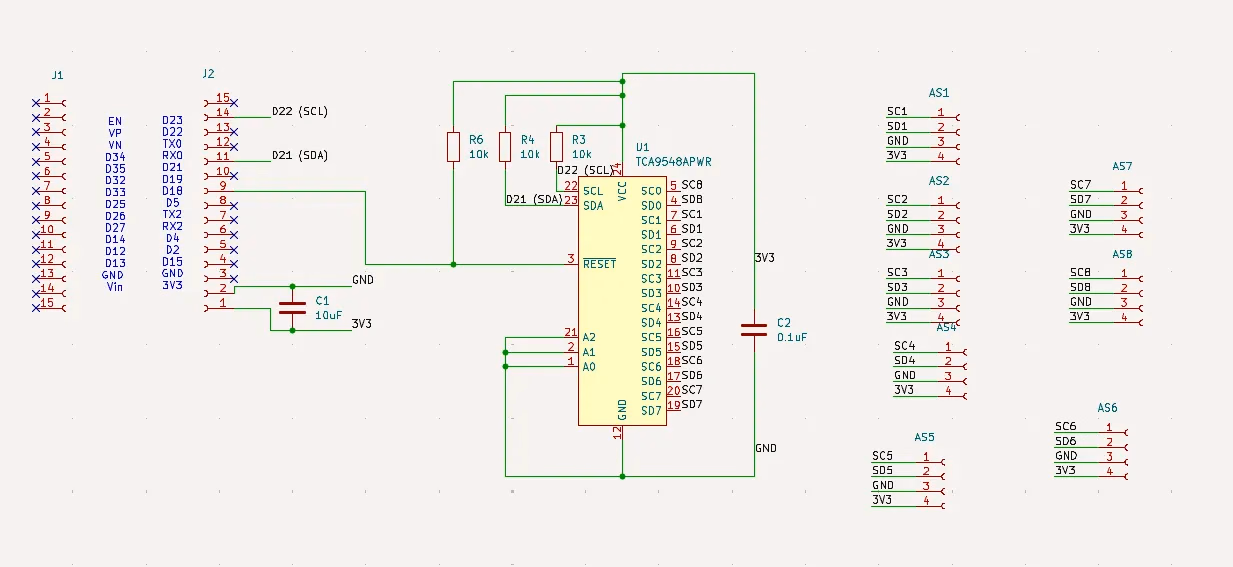1233x567 pixels.
Task: Select the R6 reference text
Action: pos(476,140)
